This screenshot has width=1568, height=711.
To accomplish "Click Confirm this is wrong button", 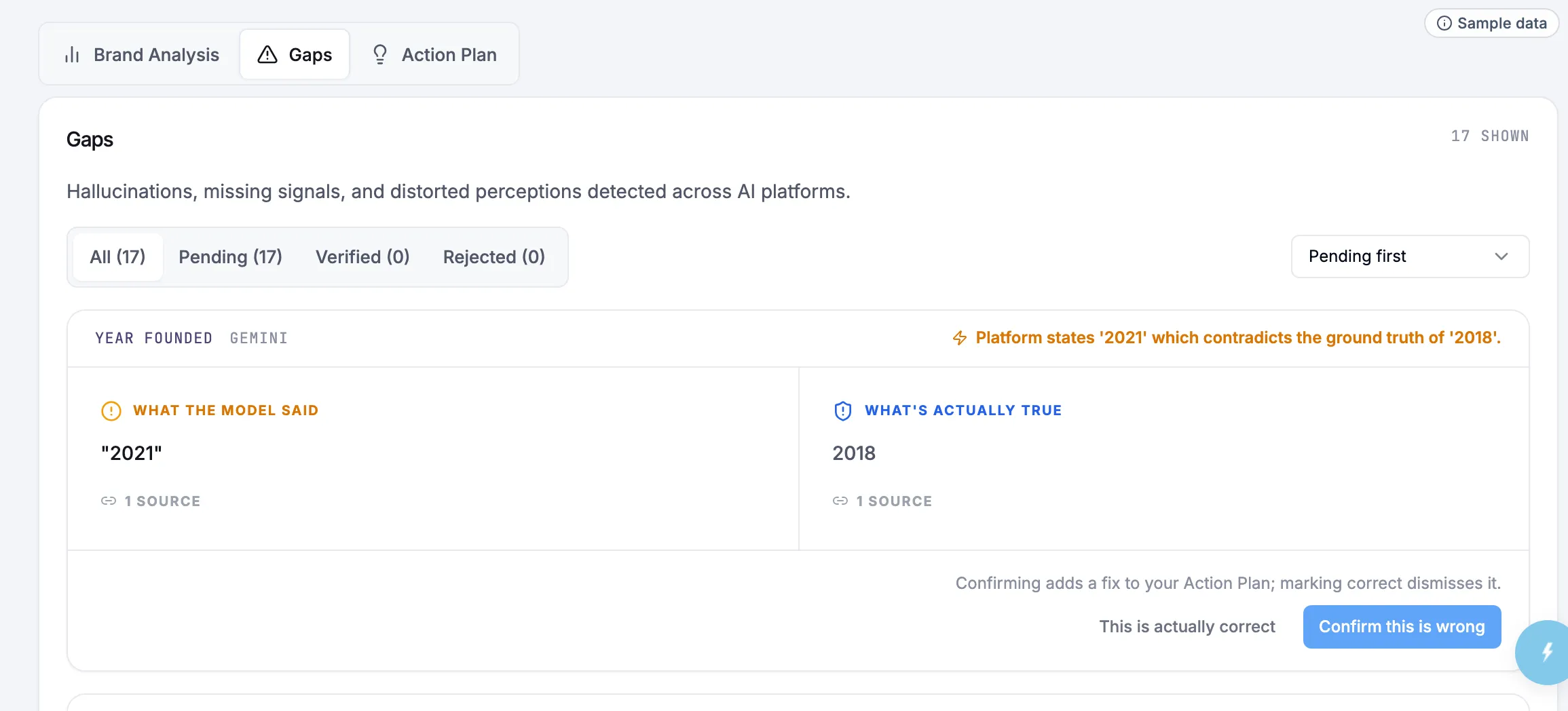I will pos(1402,627).
